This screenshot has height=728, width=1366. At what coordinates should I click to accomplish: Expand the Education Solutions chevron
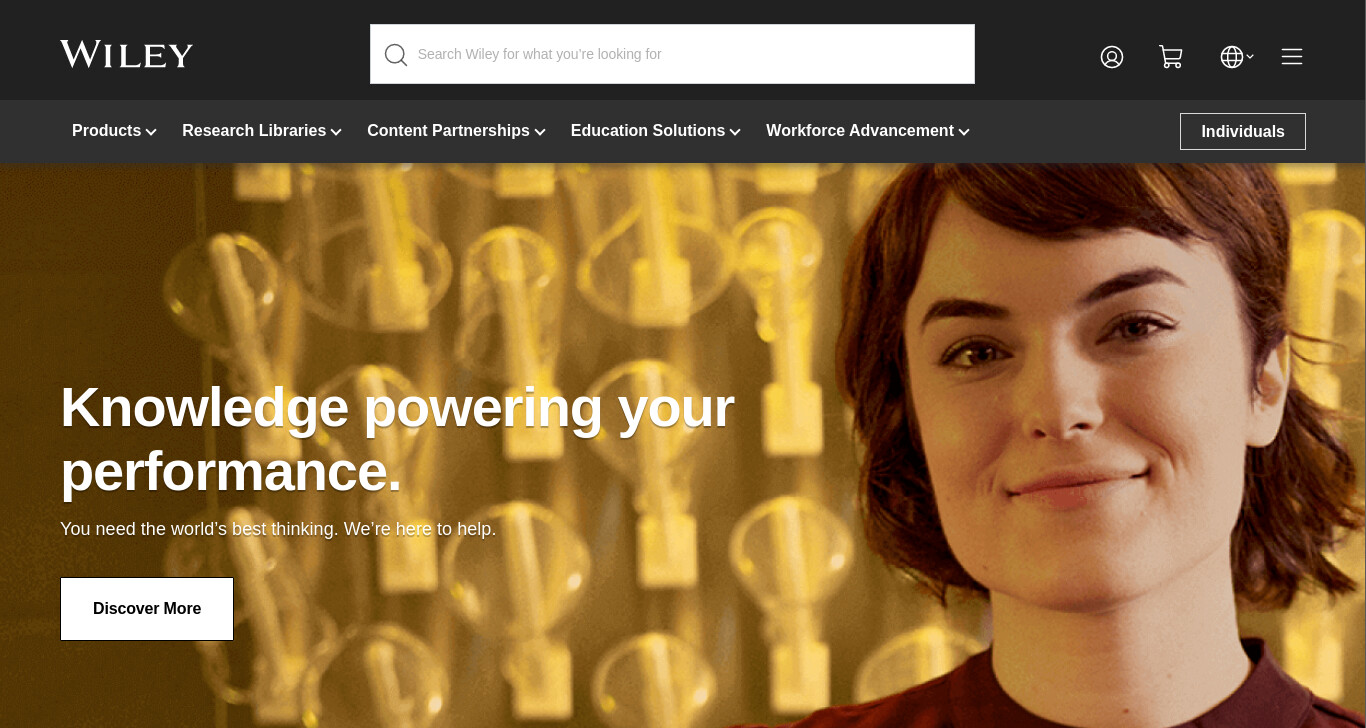[735, 132]
